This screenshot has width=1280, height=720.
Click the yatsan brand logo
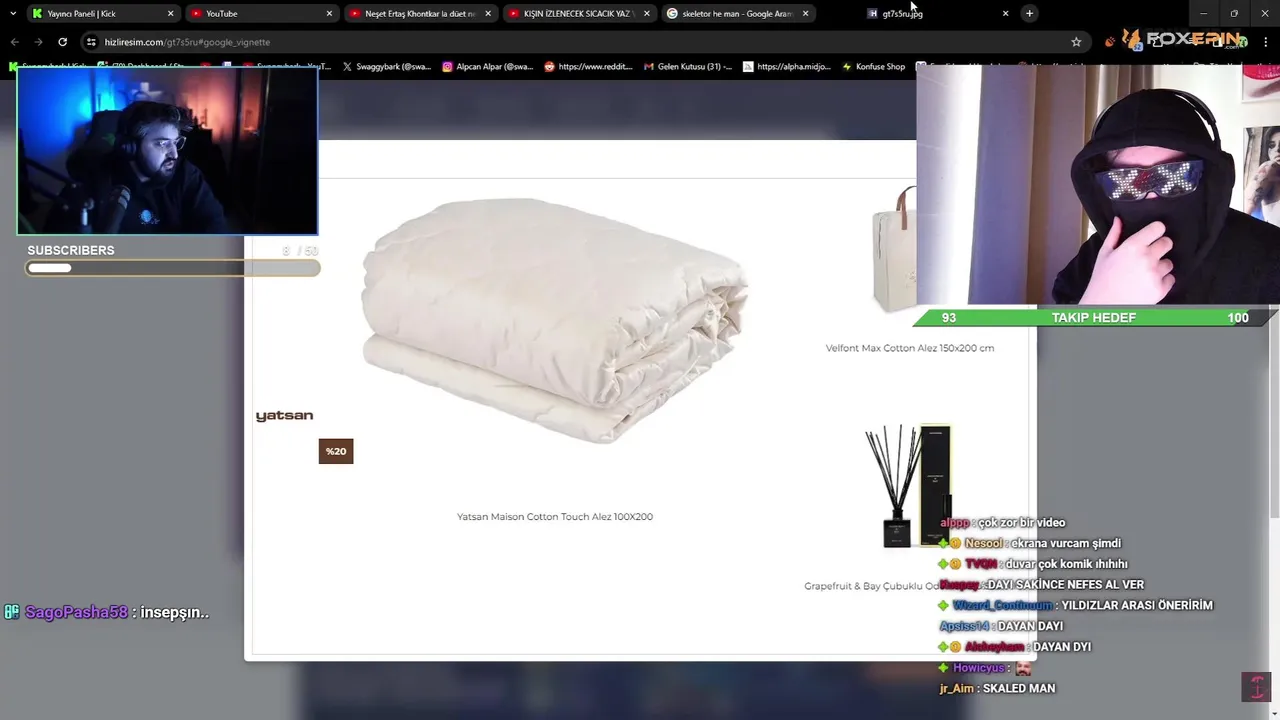pyautogui.click(x=284, y=416)
